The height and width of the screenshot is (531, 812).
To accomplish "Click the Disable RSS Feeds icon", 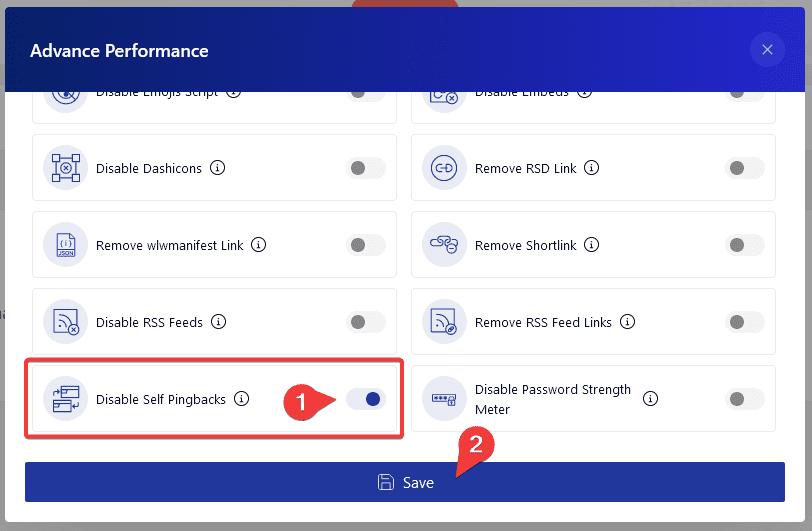I will coord(65,322).
